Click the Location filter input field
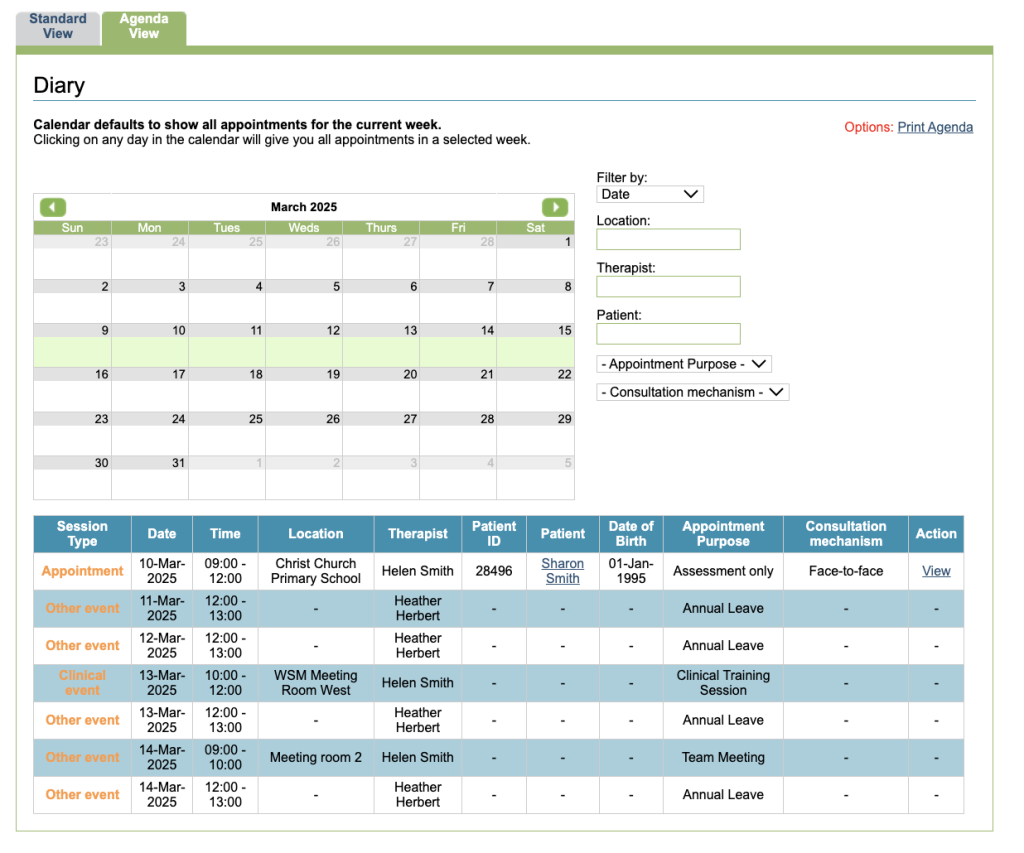This screenshot has width=1024, height=853. click(x=668, y=239)
